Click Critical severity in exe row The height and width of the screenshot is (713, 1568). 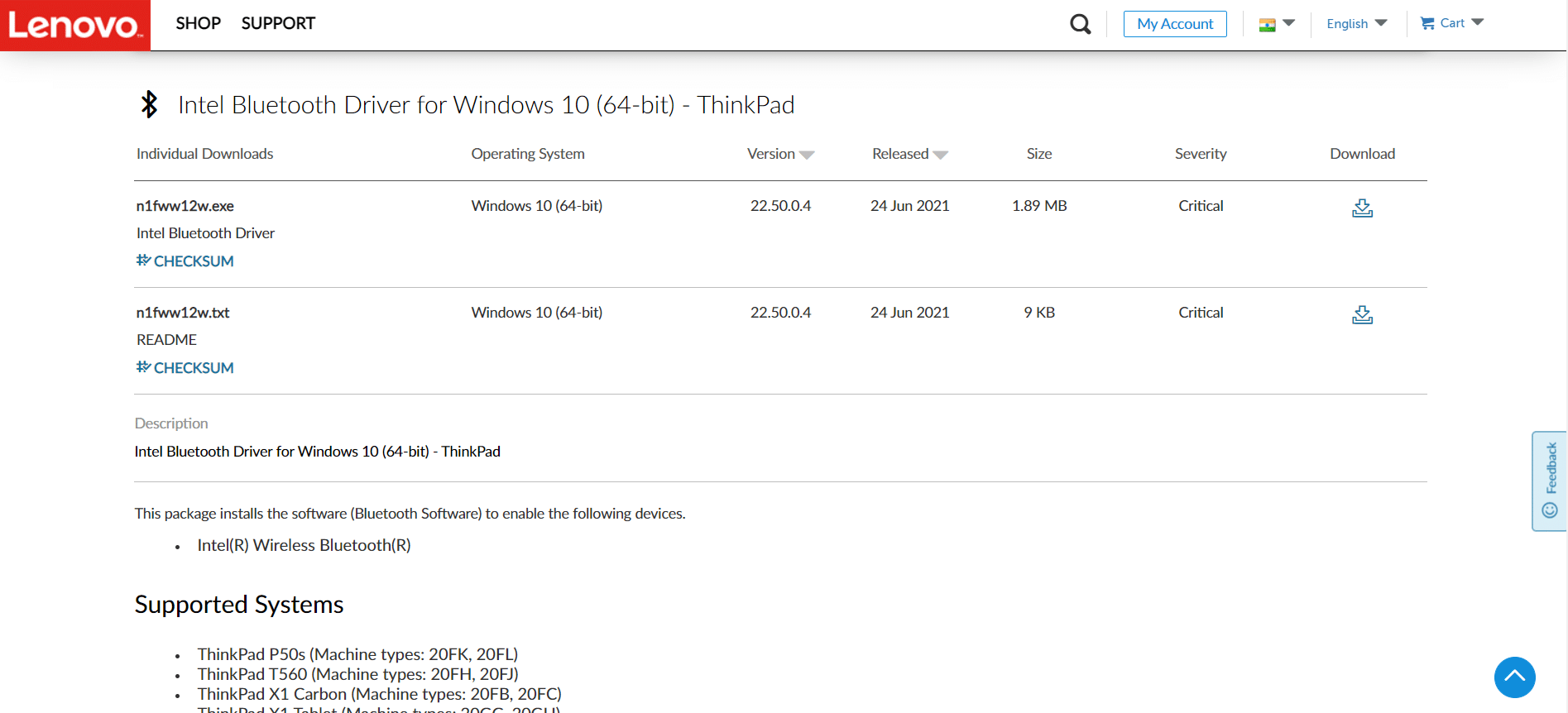pyautogui.click(x=1201, y=206)
